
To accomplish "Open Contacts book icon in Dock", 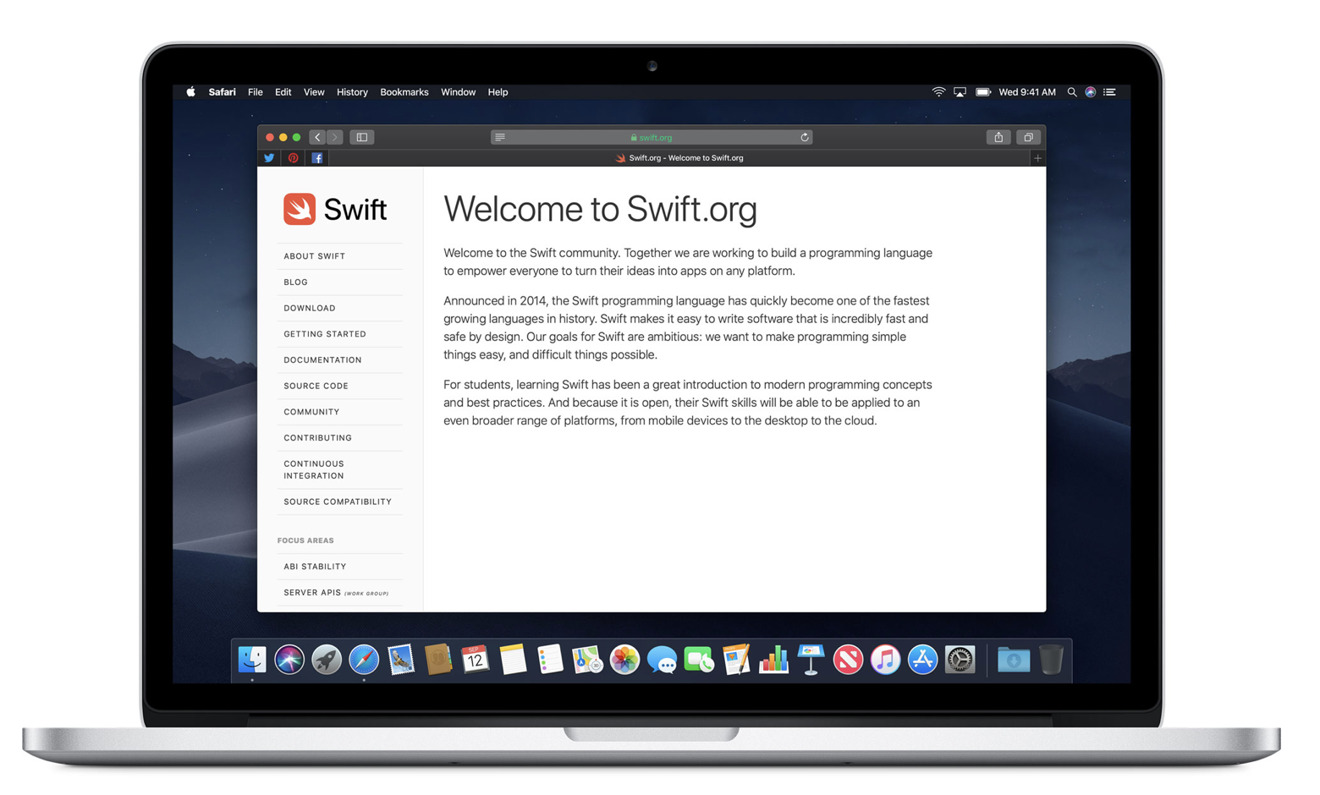I will tap(438, 660).
